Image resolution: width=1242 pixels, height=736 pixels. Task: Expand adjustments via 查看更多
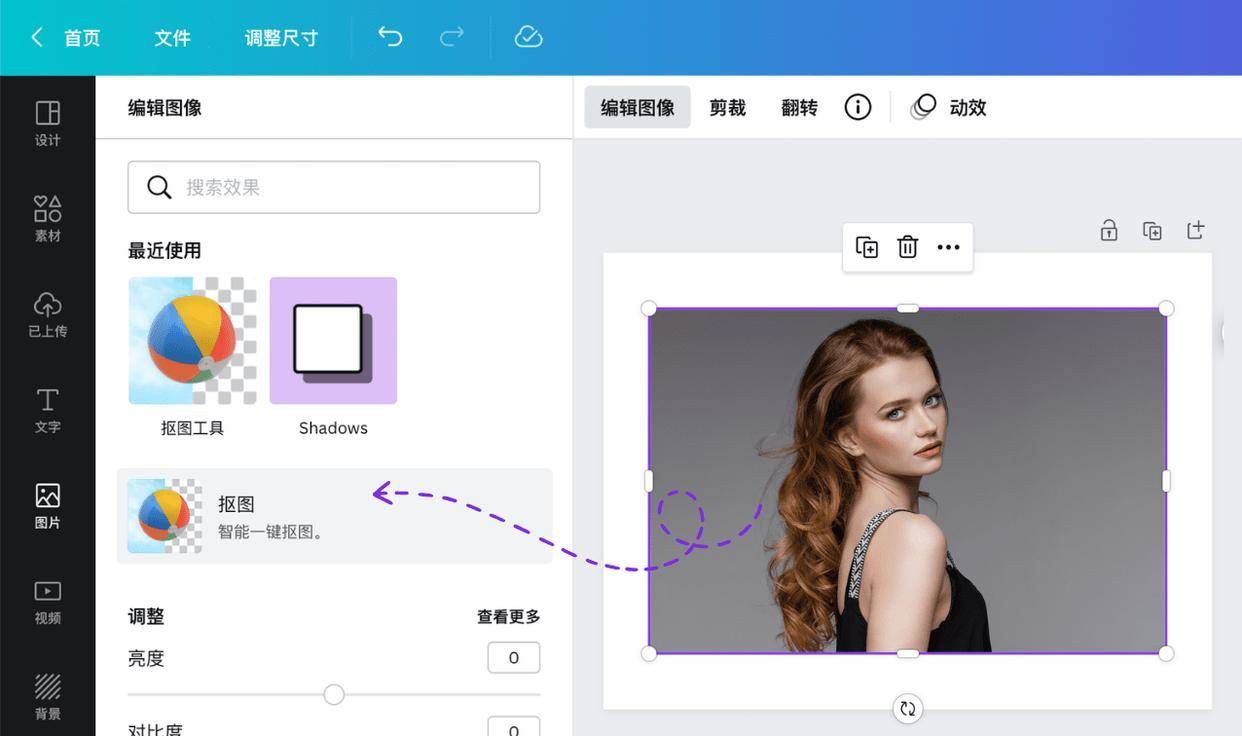[507, 616]
